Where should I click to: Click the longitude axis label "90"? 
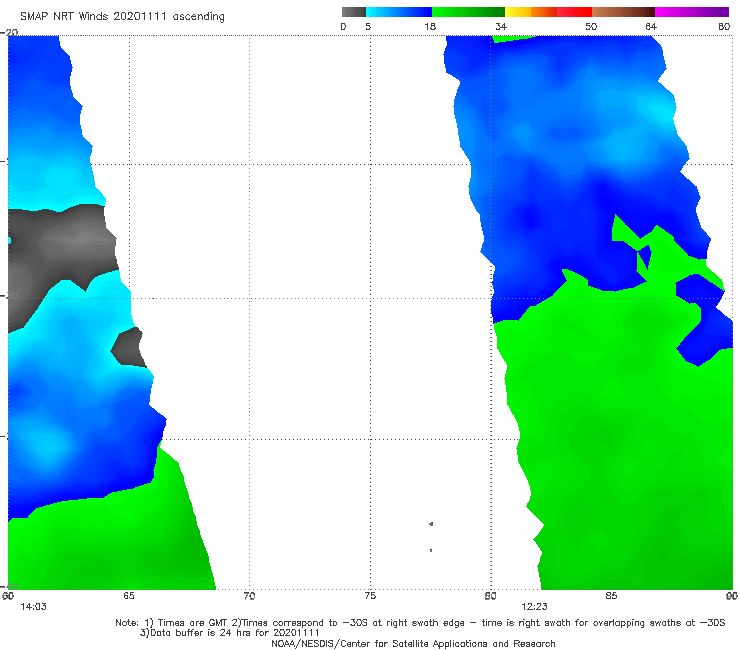click(x=732, y=596)
